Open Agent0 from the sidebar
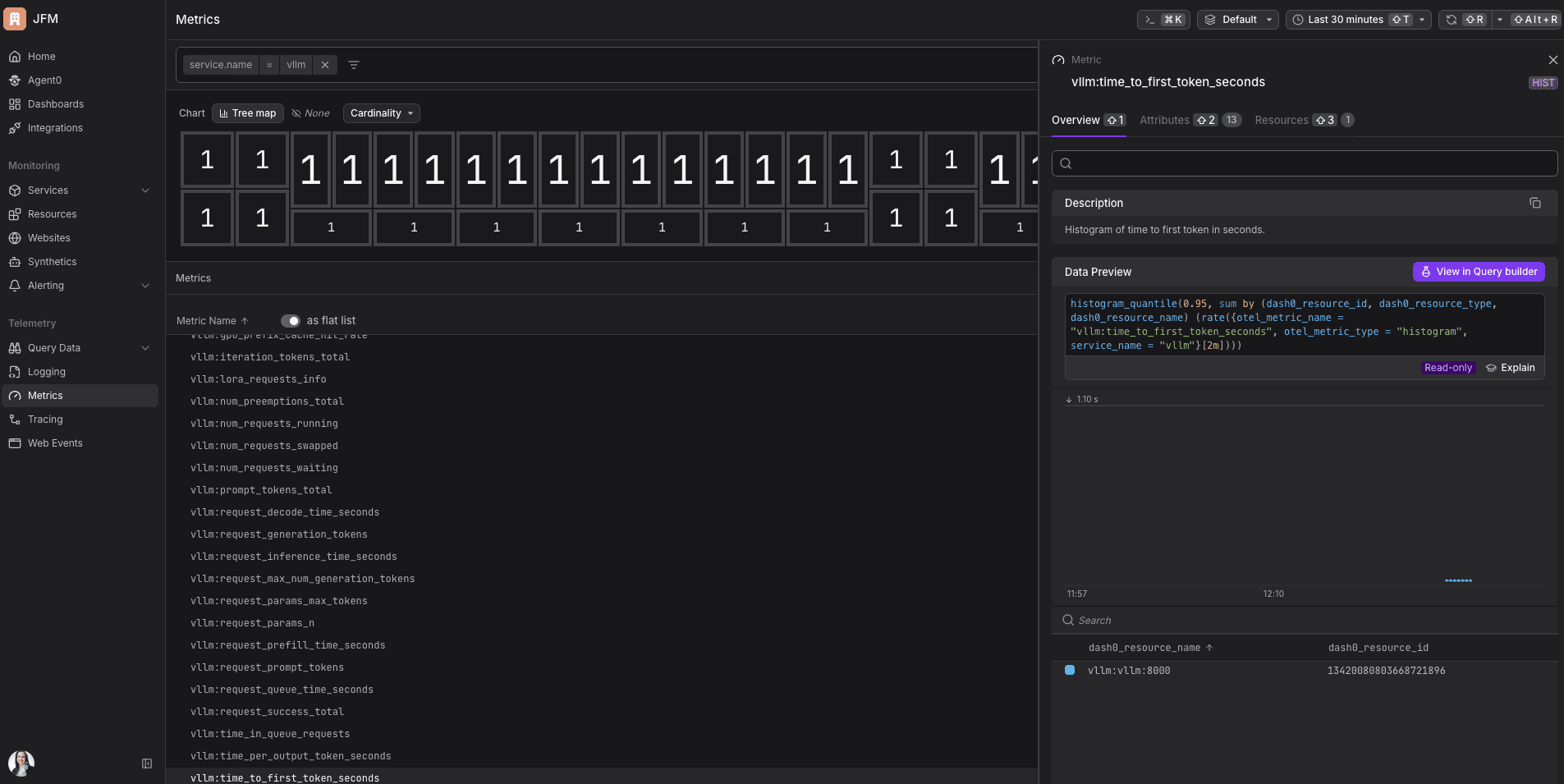 (44, 80)
